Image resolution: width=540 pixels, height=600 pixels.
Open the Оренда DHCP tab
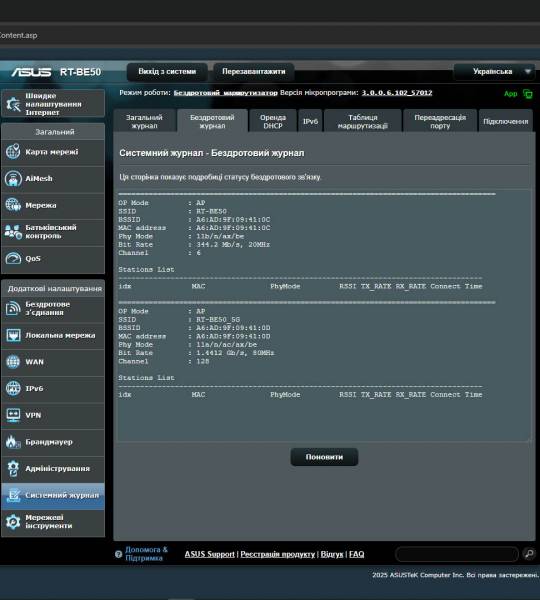[x=272, y=121]
